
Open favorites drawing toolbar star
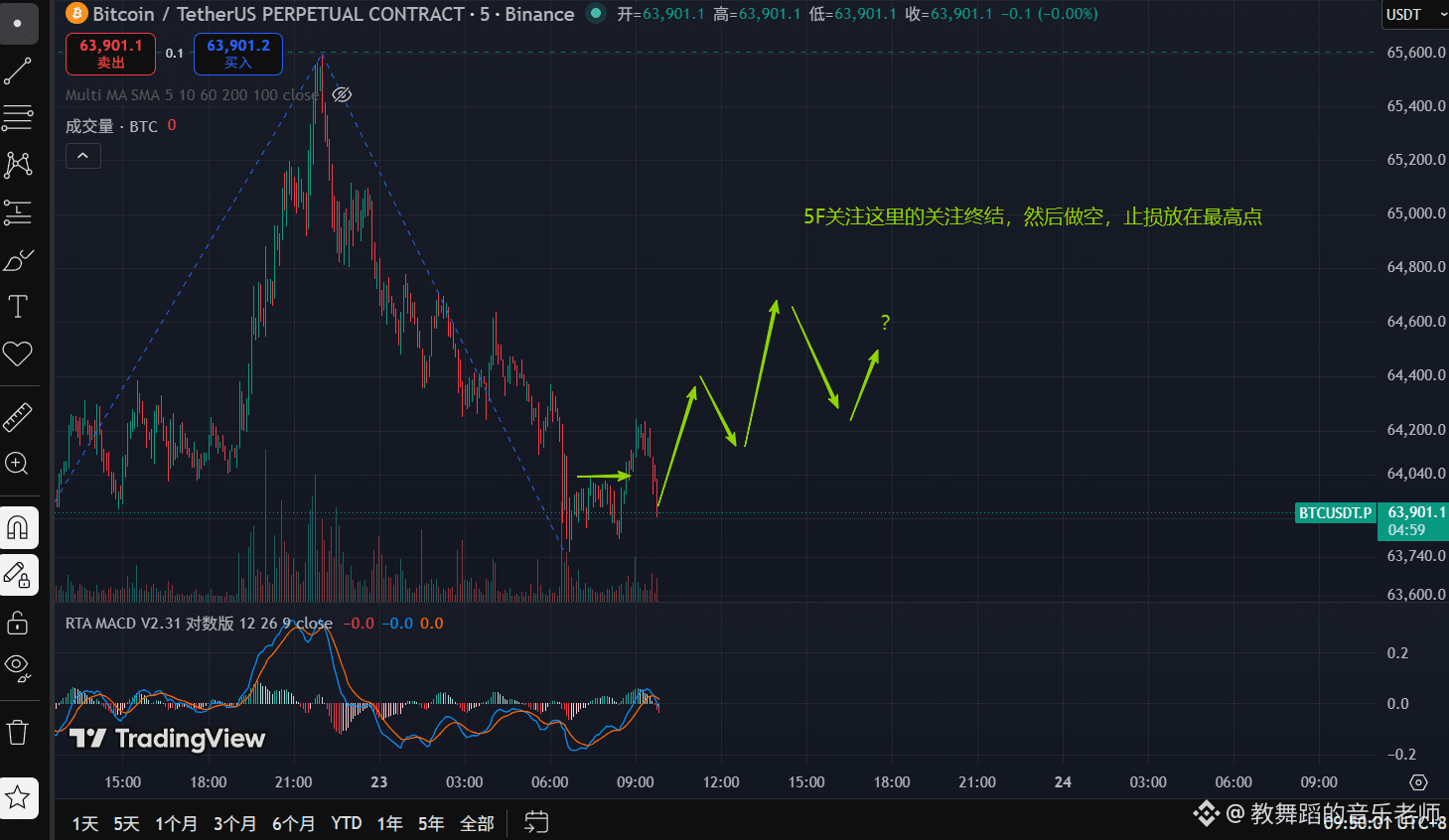coord(18,797)
